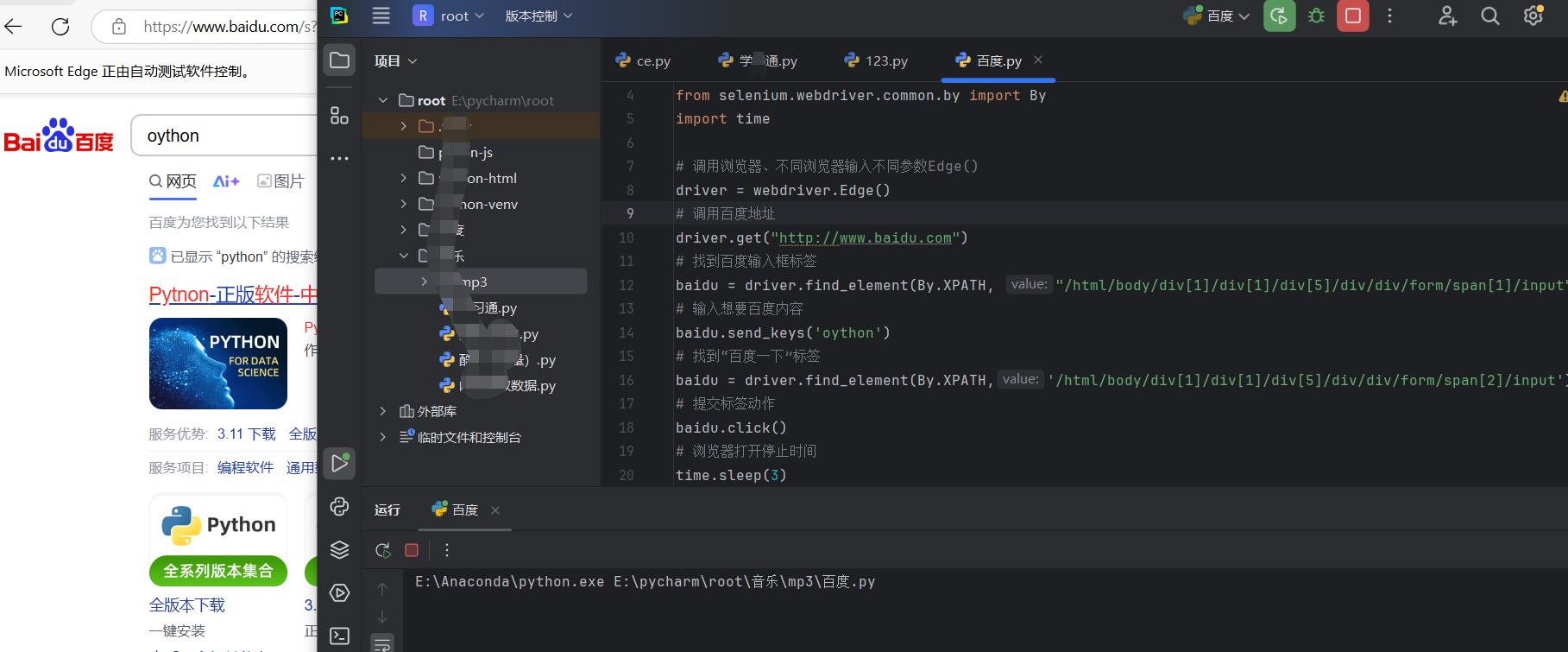Click the 编程软件 link
Screen dimensions: 1568x652
coord(245,467)
